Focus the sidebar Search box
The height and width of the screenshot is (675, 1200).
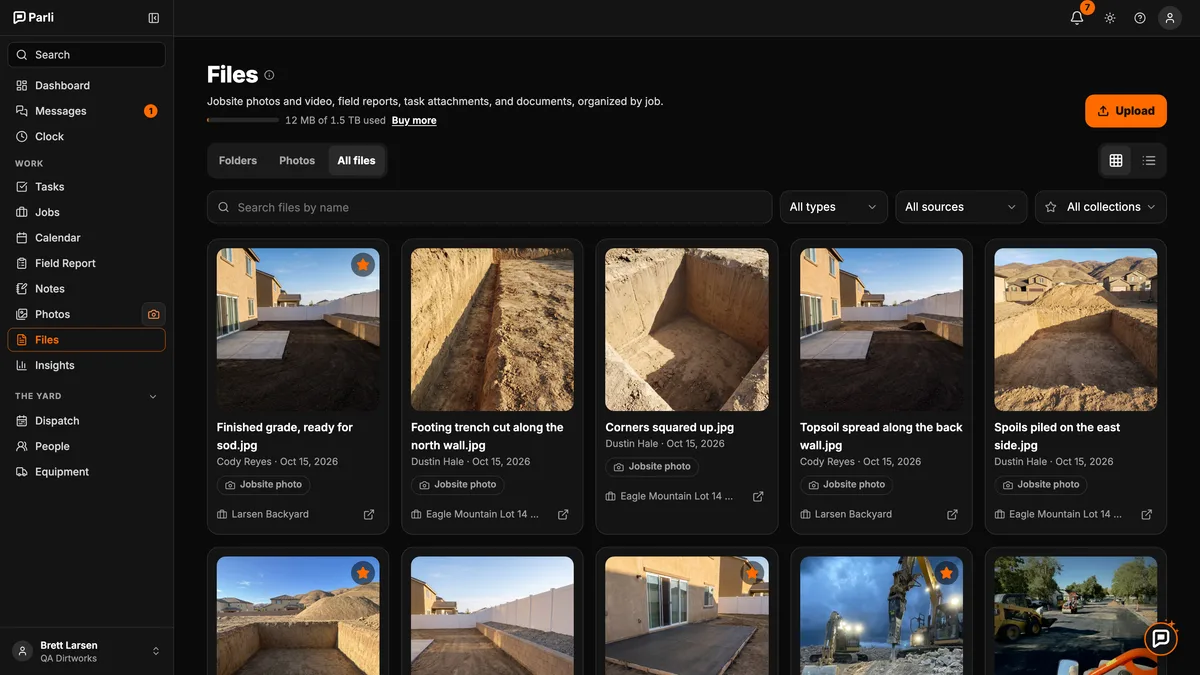[x=86, y=55]
